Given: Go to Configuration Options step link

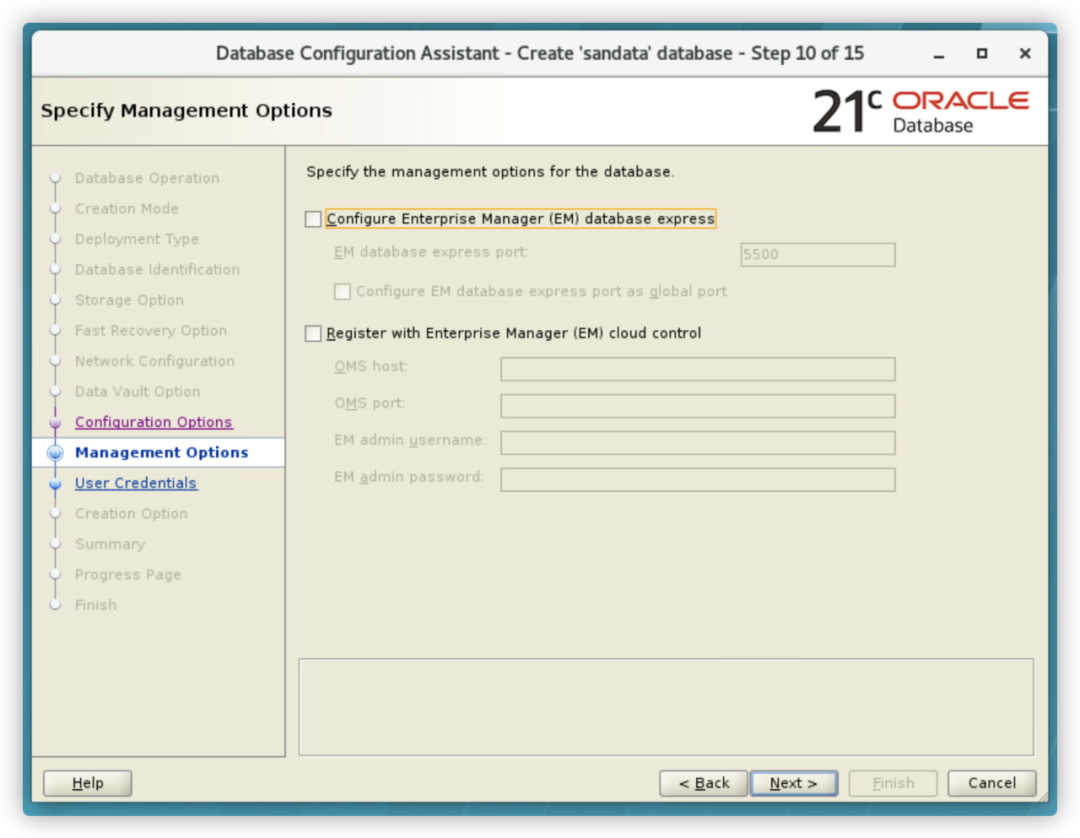Looking at the screenshot, I should [154, 422].
